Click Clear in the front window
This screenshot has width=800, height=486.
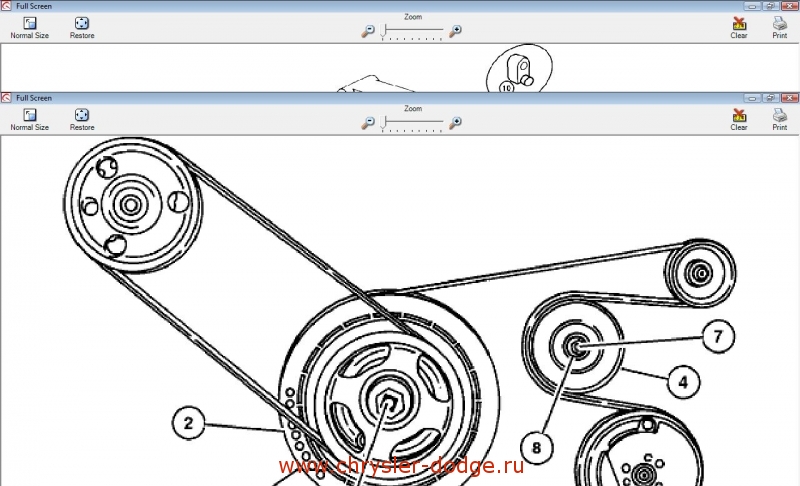[x=738, y=119]
